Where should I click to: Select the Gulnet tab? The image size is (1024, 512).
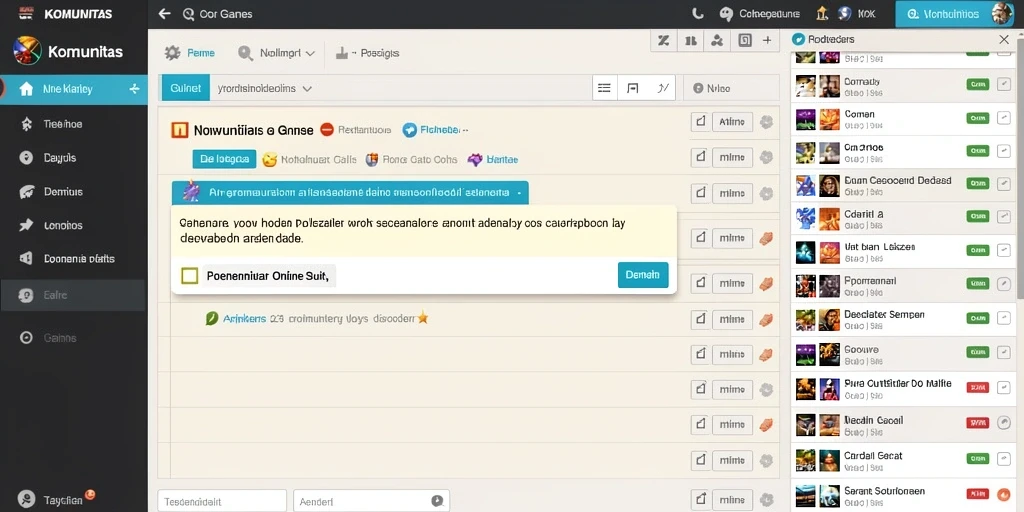[185, 88]
